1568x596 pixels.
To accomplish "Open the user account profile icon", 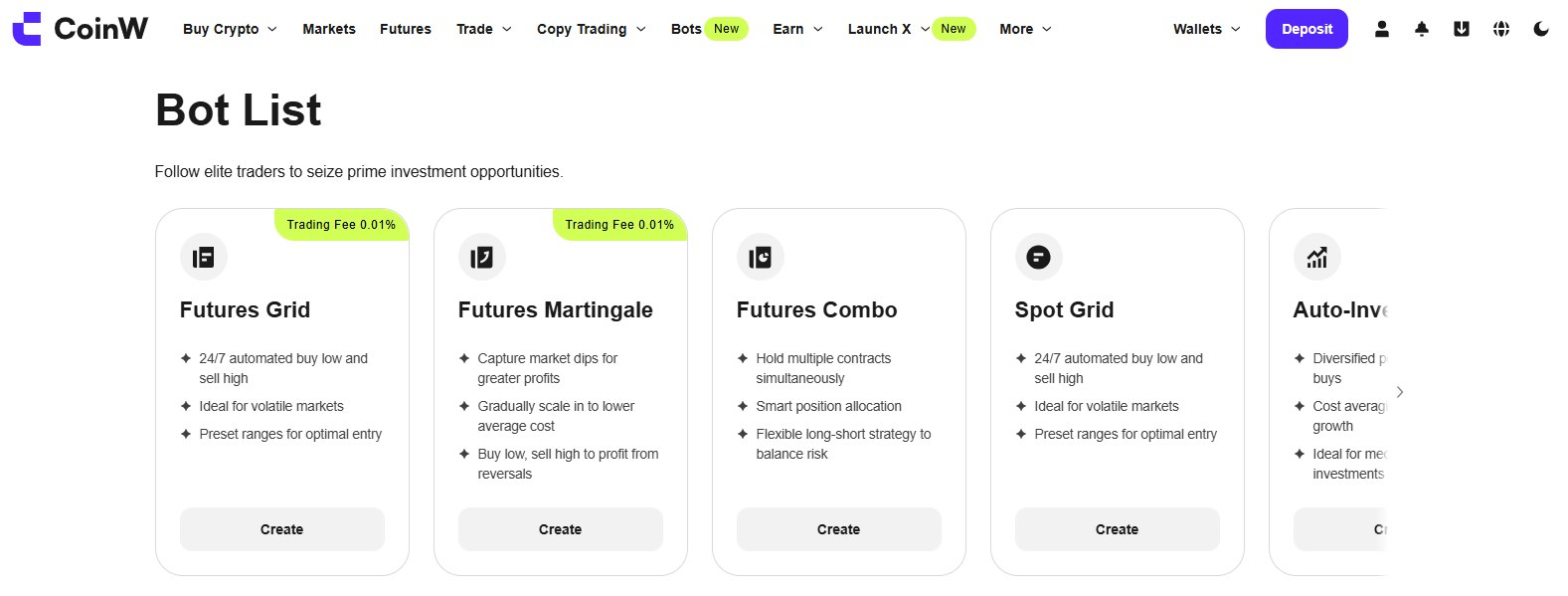I will [x=1382, y=29].
